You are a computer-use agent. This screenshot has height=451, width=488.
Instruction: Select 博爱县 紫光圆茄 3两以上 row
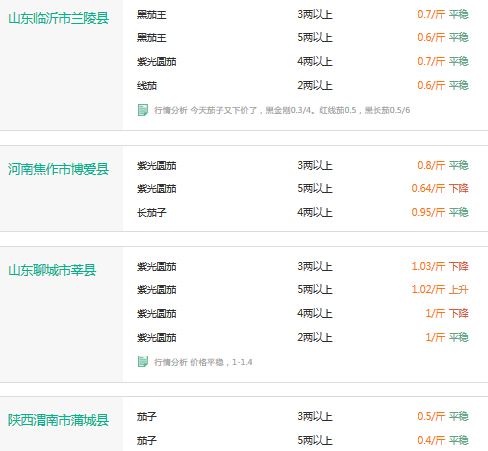[x=303, y=165]
